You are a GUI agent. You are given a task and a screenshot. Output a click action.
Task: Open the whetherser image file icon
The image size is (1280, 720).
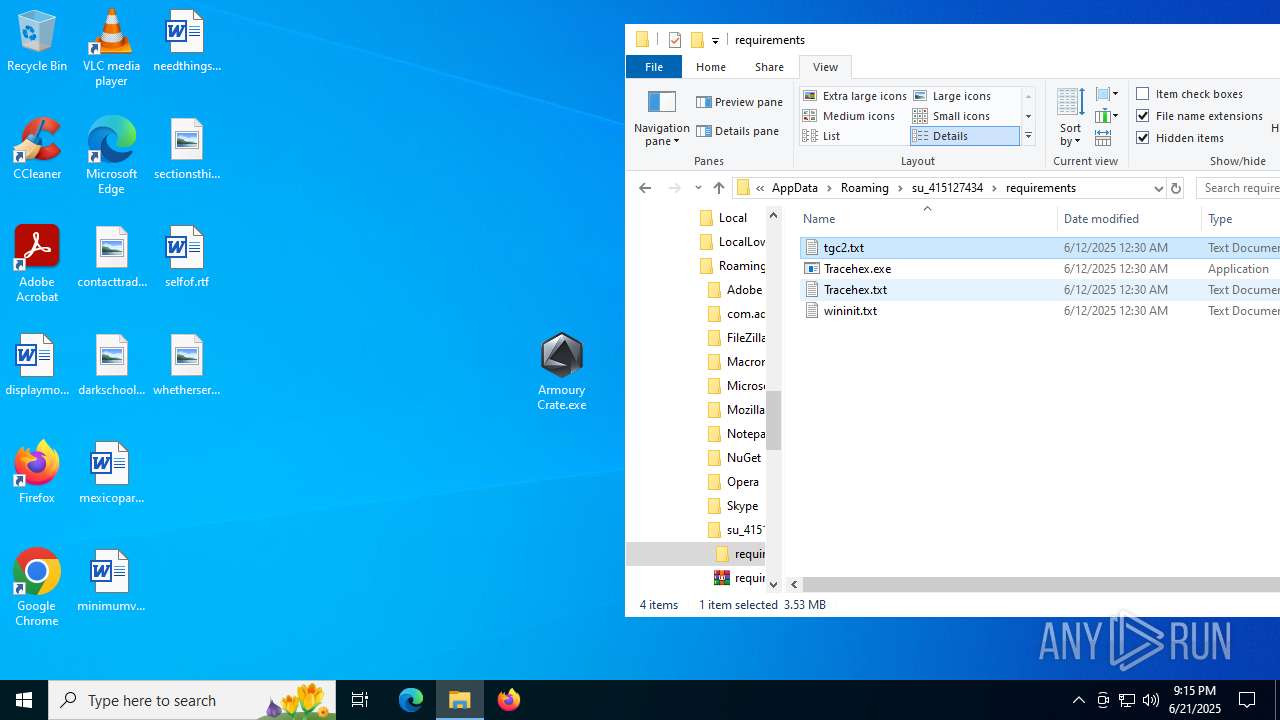point(186,366)
